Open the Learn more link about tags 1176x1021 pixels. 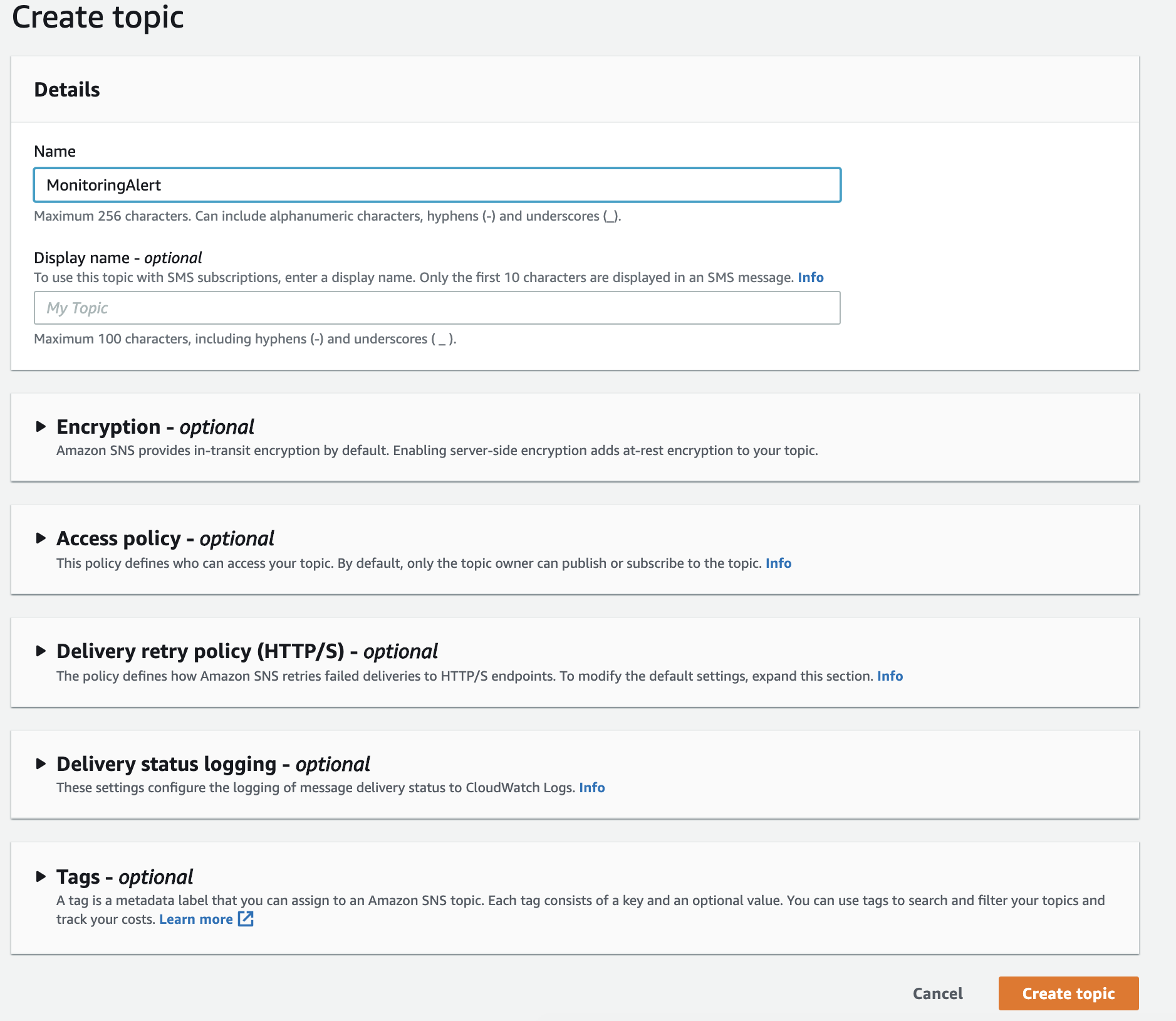195,919
